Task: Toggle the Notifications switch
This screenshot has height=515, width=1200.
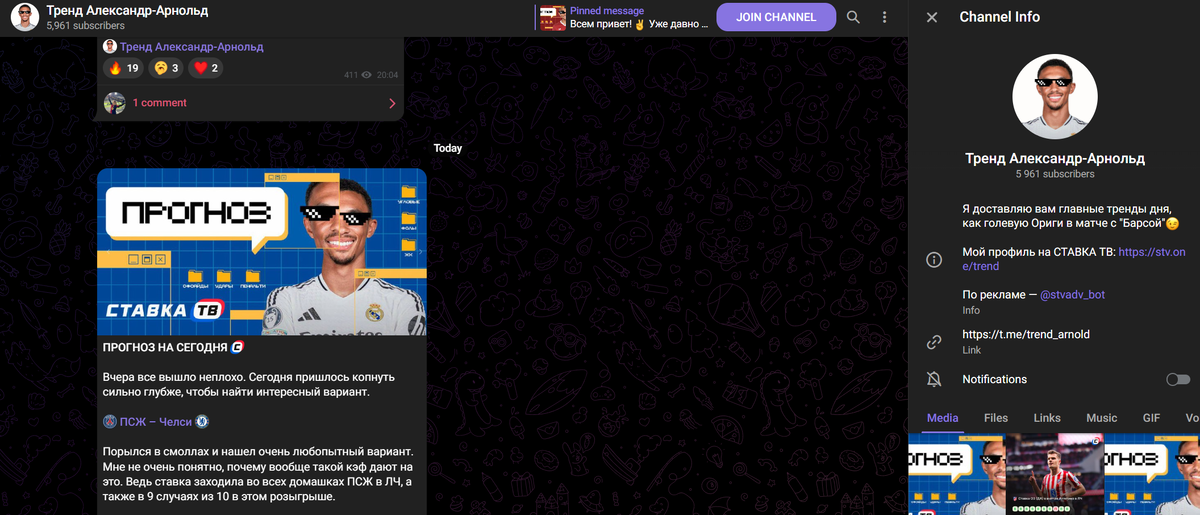Action: 1178,379
